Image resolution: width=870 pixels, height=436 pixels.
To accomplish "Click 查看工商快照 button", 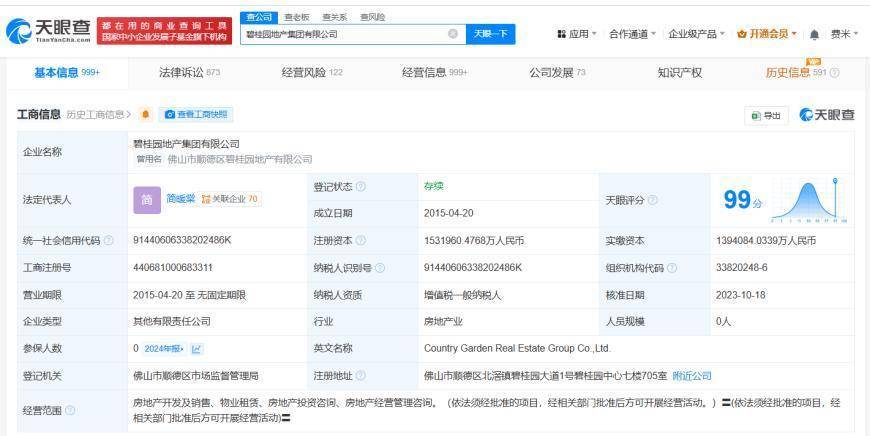I will coord(196,115).
